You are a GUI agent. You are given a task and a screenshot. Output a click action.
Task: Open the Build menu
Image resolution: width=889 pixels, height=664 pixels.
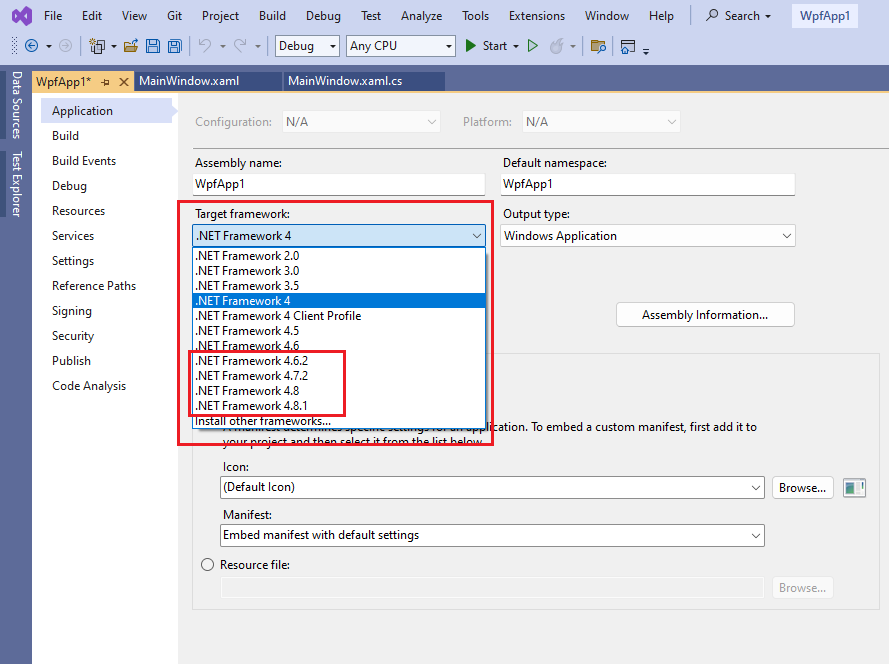pos(272,16)
